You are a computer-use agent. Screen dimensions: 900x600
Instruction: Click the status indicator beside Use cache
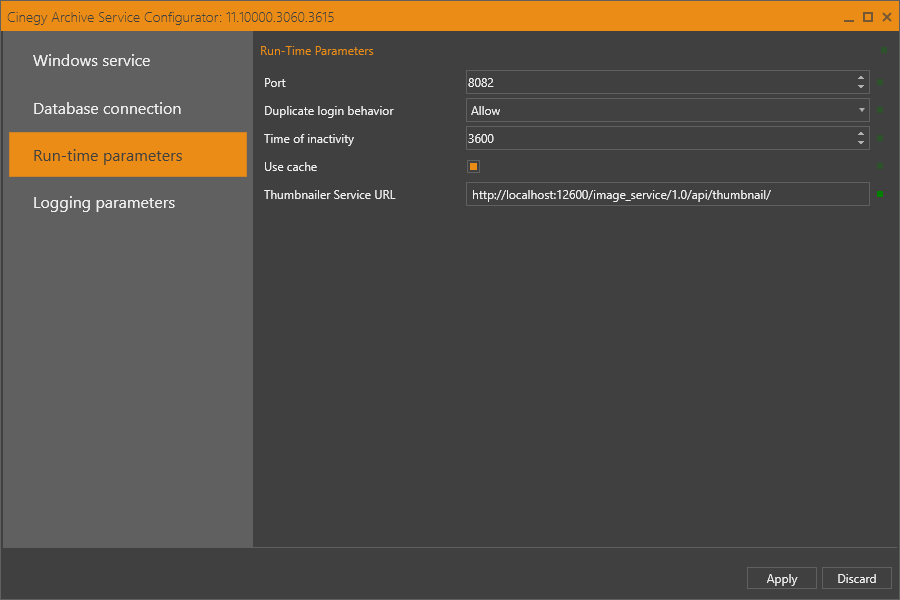pos(880,167)
